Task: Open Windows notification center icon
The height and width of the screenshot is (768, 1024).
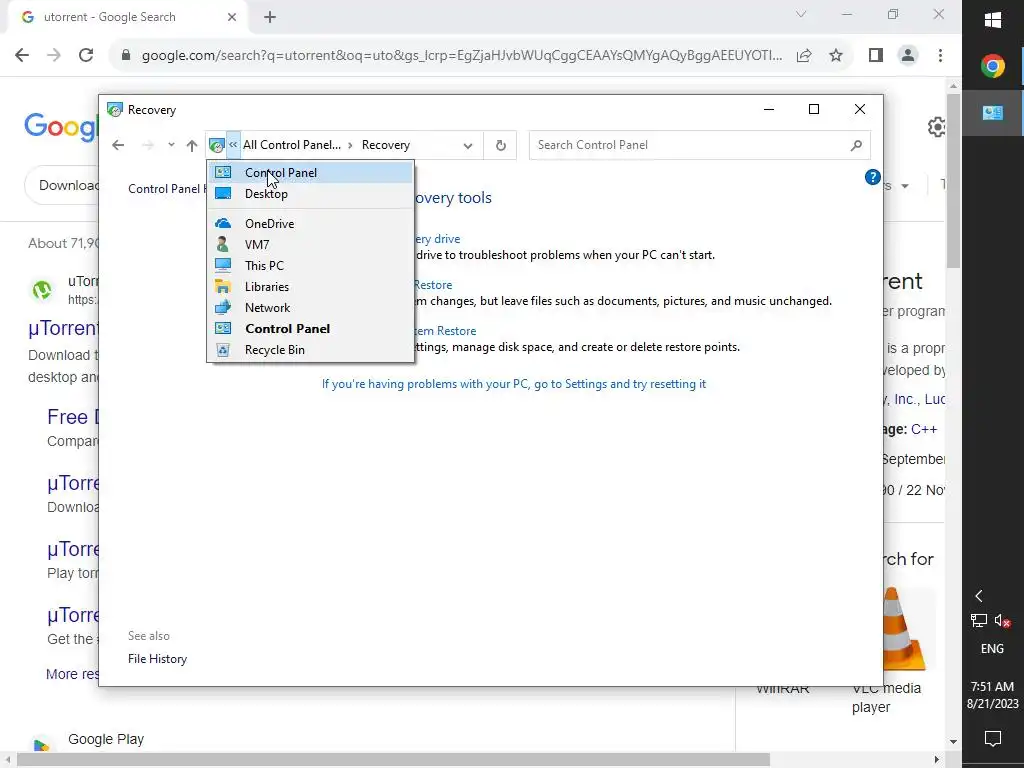Action: click(993, 739)
